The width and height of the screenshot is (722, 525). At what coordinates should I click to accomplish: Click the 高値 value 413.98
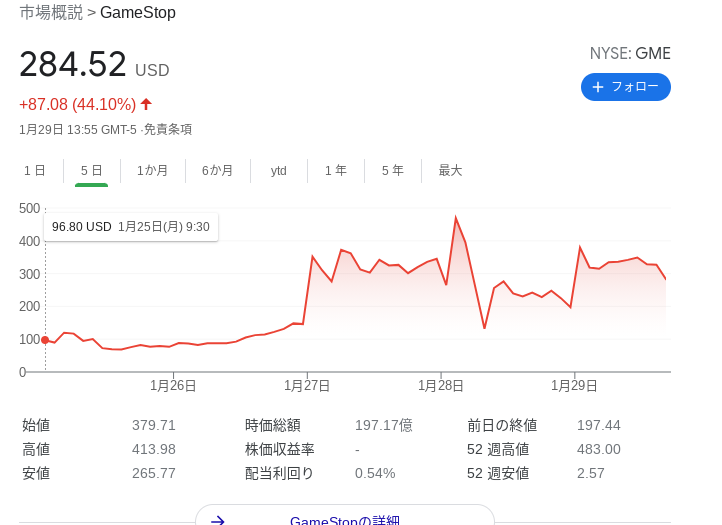(154, 449)
